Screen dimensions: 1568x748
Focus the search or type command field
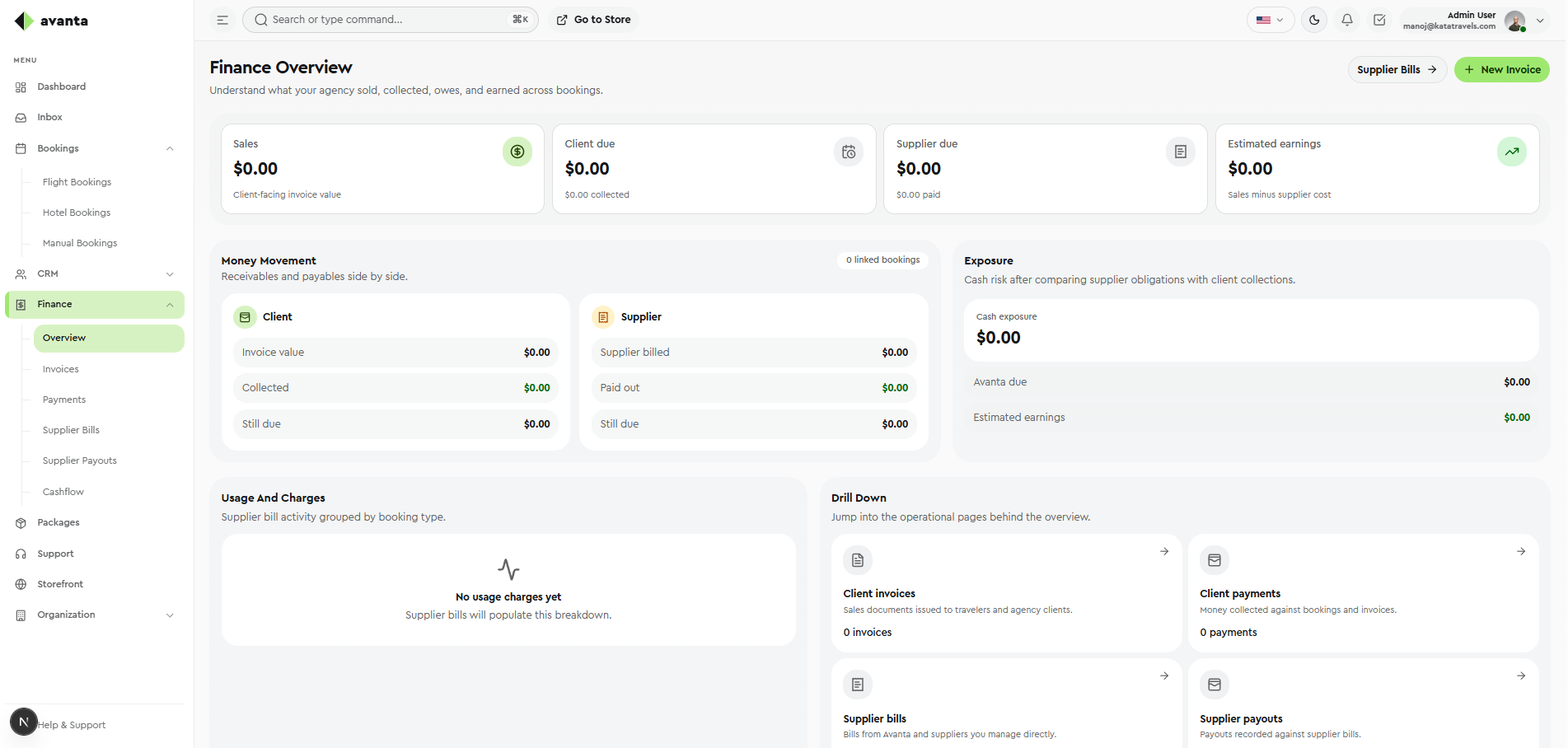click(391, 20)
